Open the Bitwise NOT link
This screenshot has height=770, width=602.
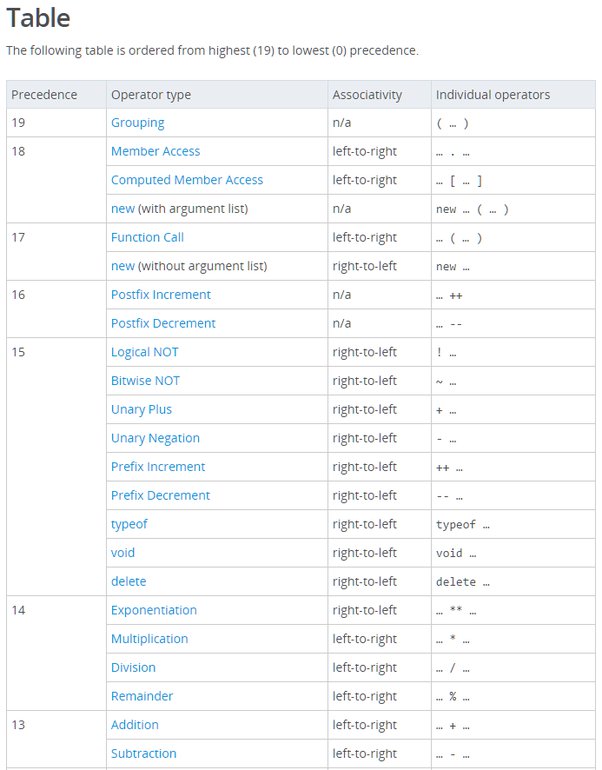(x=145, y=381)
